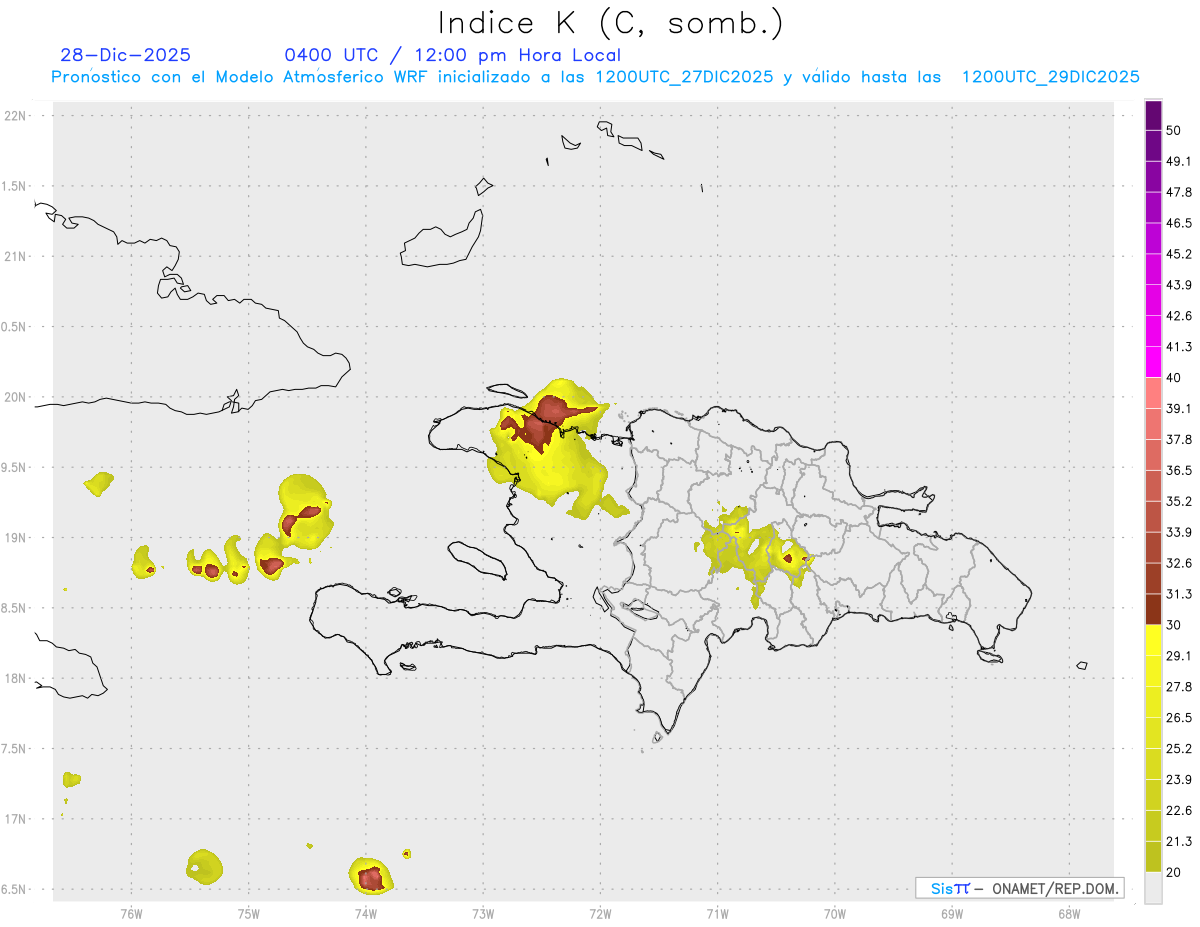The image size is (1200, 927).
Task: Select the "40" legend value
Action: pyautogui.click(x=1174, y=378)
